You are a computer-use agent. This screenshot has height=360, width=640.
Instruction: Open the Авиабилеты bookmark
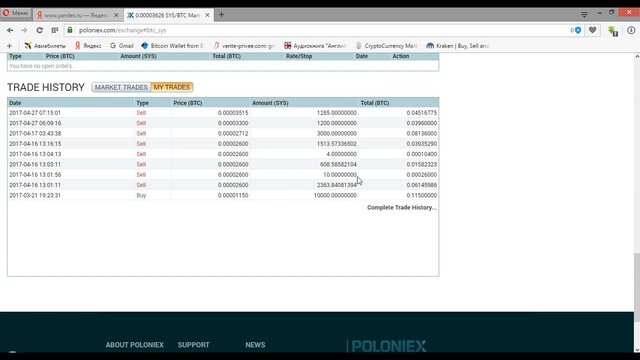(x=45, y=46)
